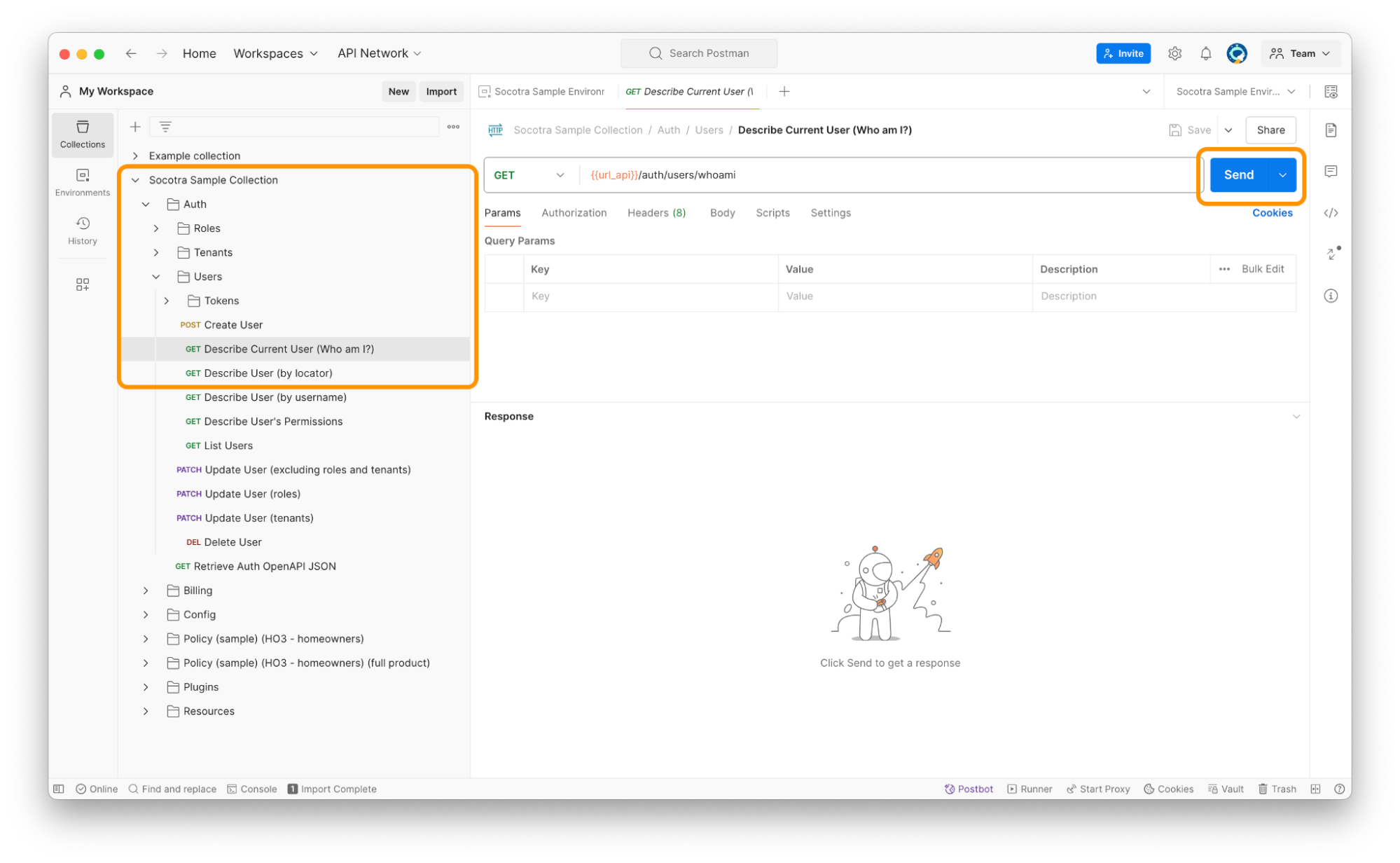Open the Cookies link below Send

(x=1272, y=213)
